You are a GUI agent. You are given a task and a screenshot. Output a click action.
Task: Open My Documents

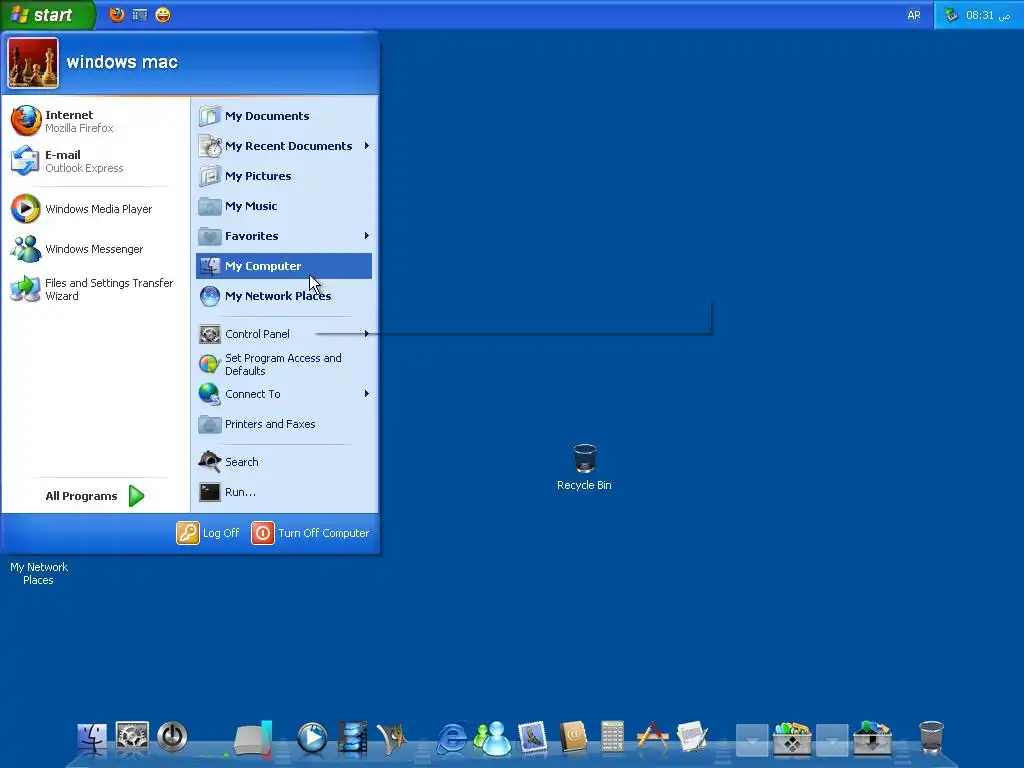point(284,116)
